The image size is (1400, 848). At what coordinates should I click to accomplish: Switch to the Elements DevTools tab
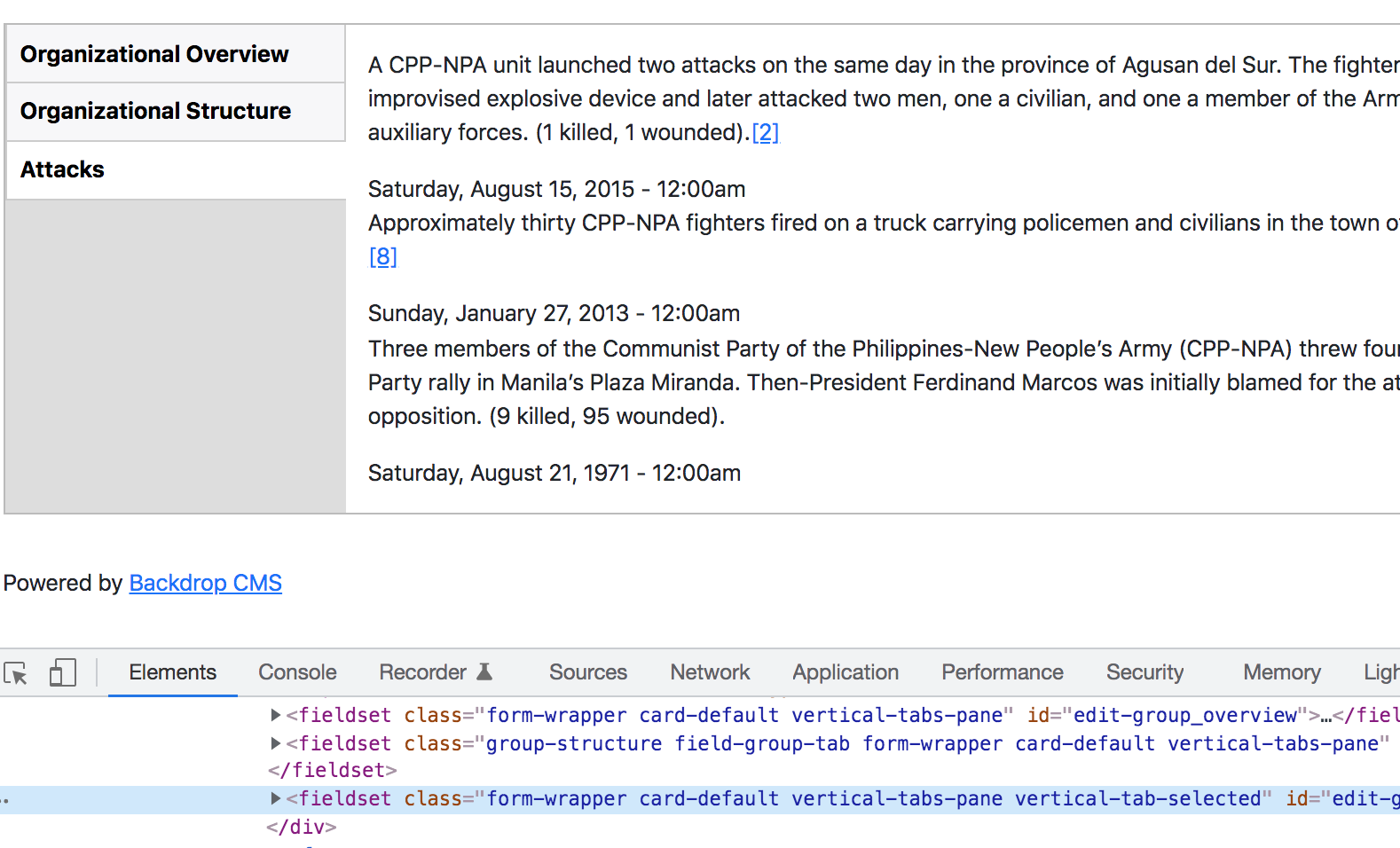(x=172, y=672)
